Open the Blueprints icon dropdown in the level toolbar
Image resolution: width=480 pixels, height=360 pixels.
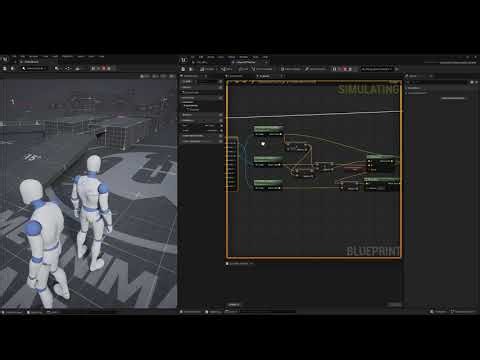(x=68, y=68)
